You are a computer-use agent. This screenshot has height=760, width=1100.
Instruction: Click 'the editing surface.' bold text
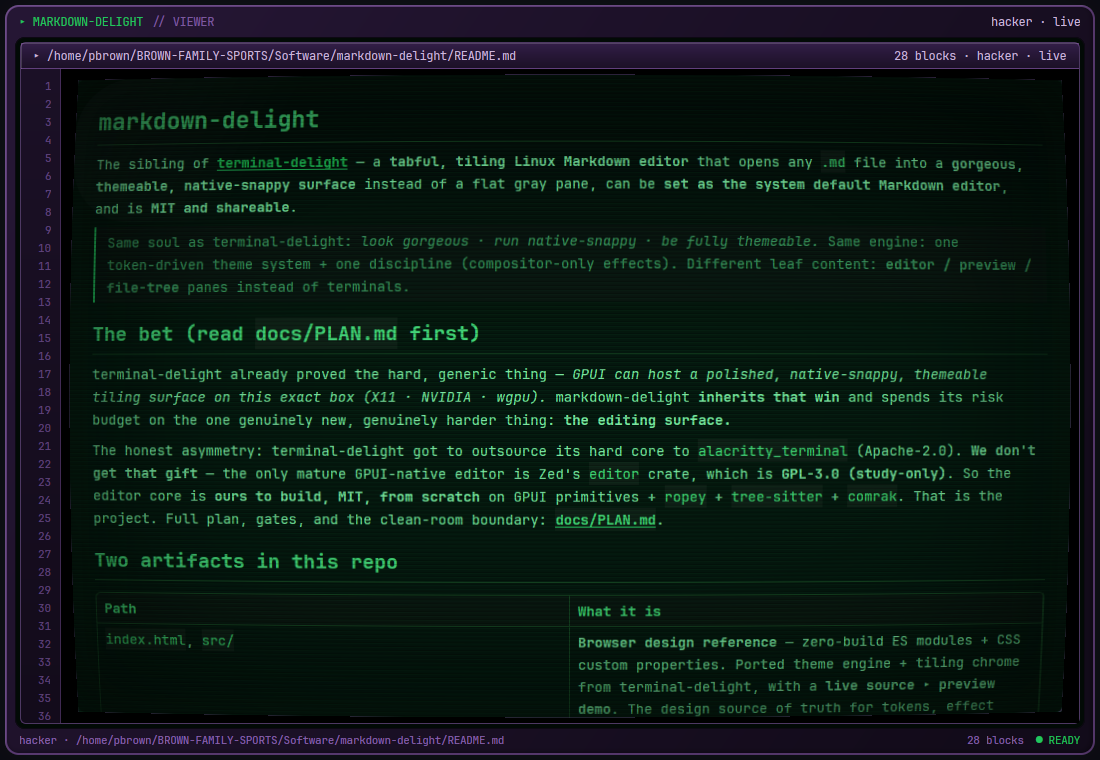point(647,420)
